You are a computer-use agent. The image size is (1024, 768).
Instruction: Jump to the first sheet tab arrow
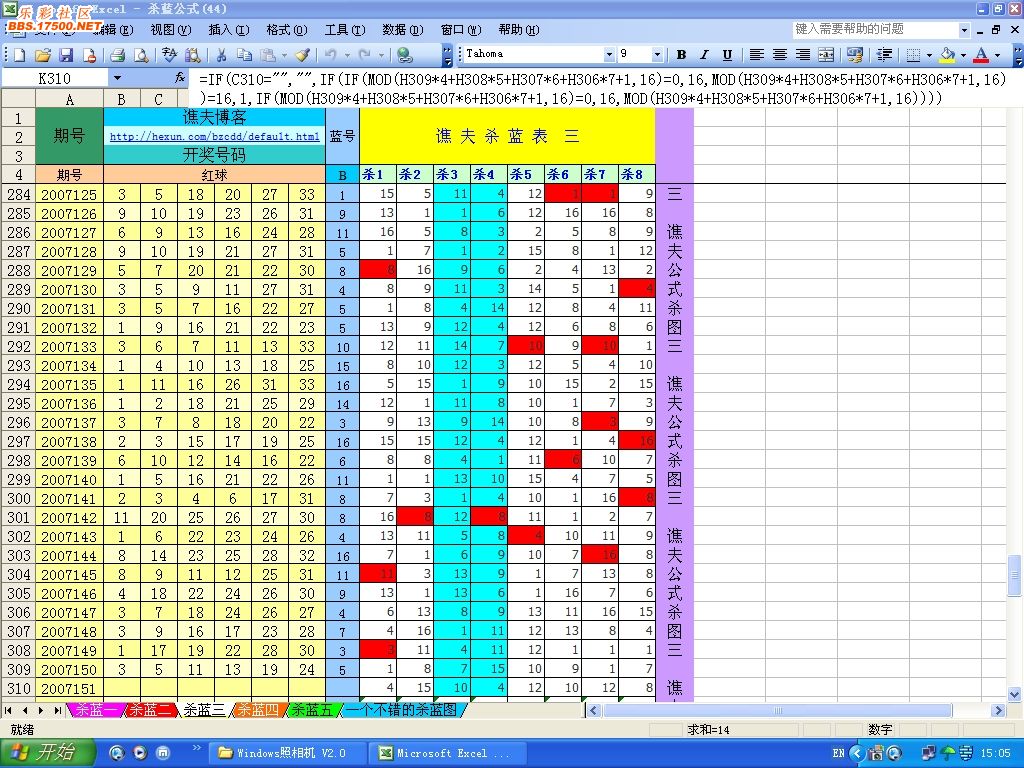click(8, 710)
